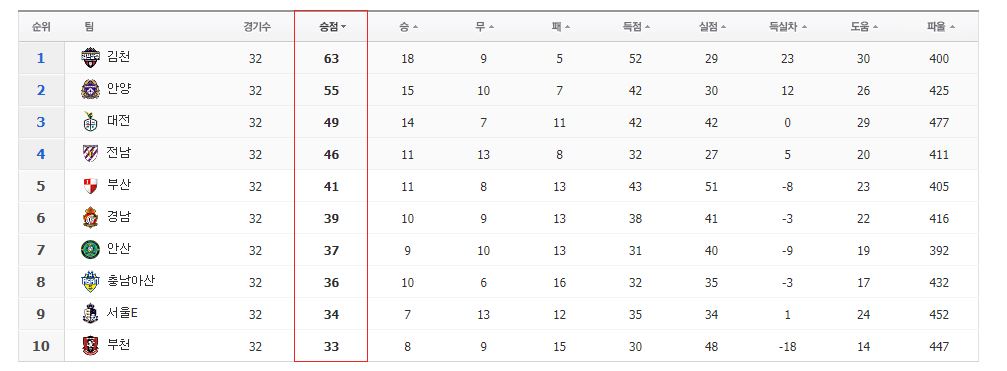Sort table by 승 wins column
The height and width of the screenshot is (371, 1007).
pos(408,27)
